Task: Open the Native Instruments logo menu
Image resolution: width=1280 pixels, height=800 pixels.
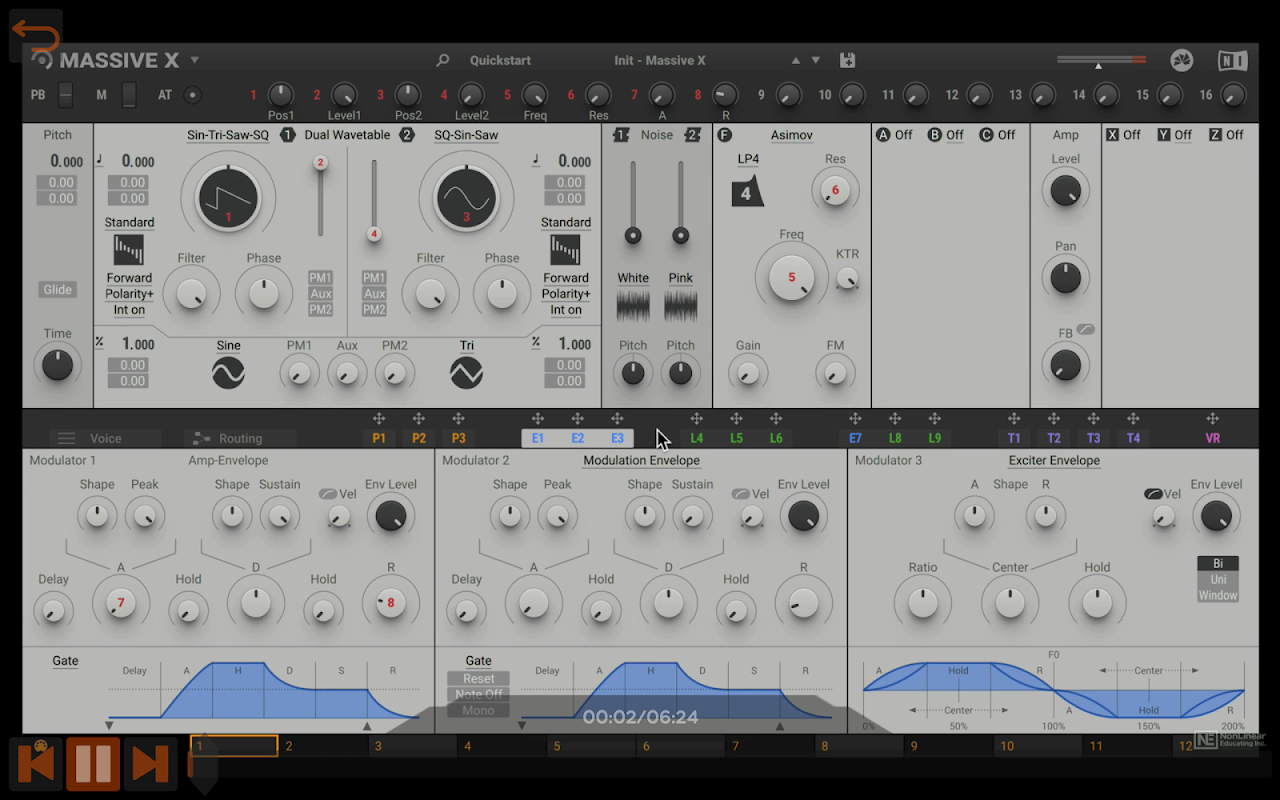Action: coord(1232,61)
